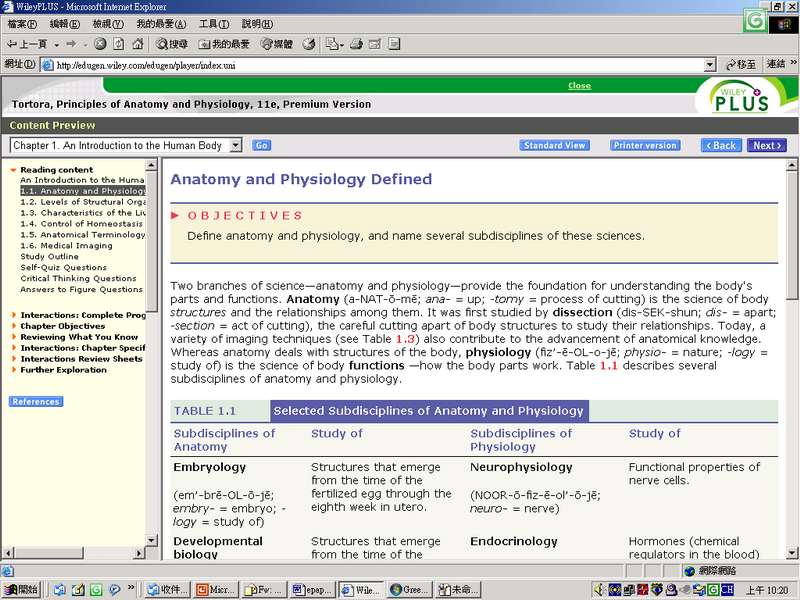Viewport: 800px width, 600px height.
Task: Switch to the Micr... PowerPoint taskbar button
Action: [x=215, y=590]
